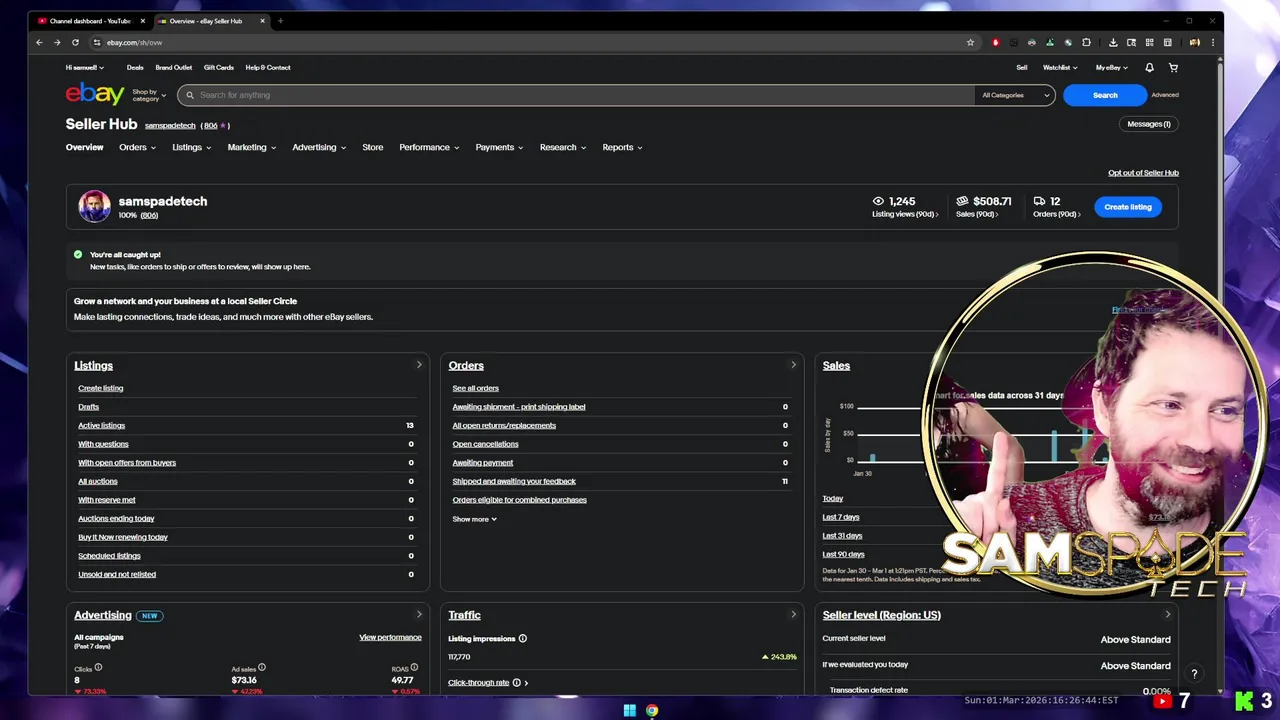Click the eBay logo
1280x720 pixels.
pyautogui.click(x=95, y=94)
